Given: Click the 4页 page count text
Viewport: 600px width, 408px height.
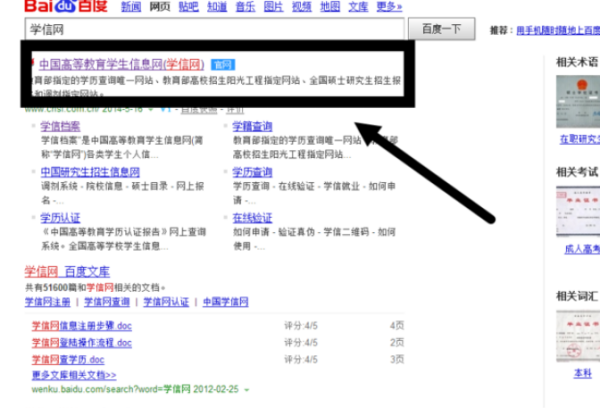Looking at the screenshot, I should (x=397, y=326).
